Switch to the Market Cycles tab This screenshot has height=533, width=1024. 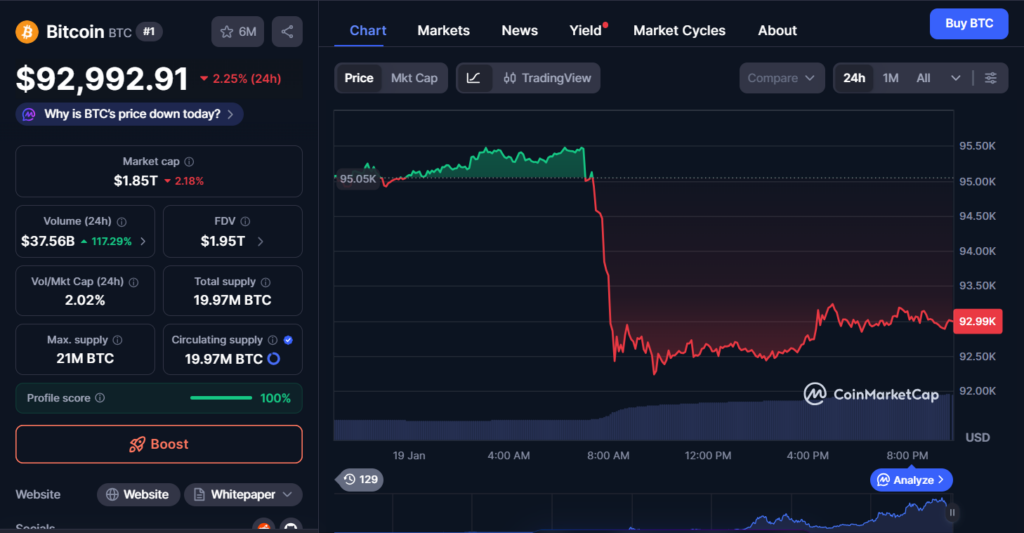[679, 30]
